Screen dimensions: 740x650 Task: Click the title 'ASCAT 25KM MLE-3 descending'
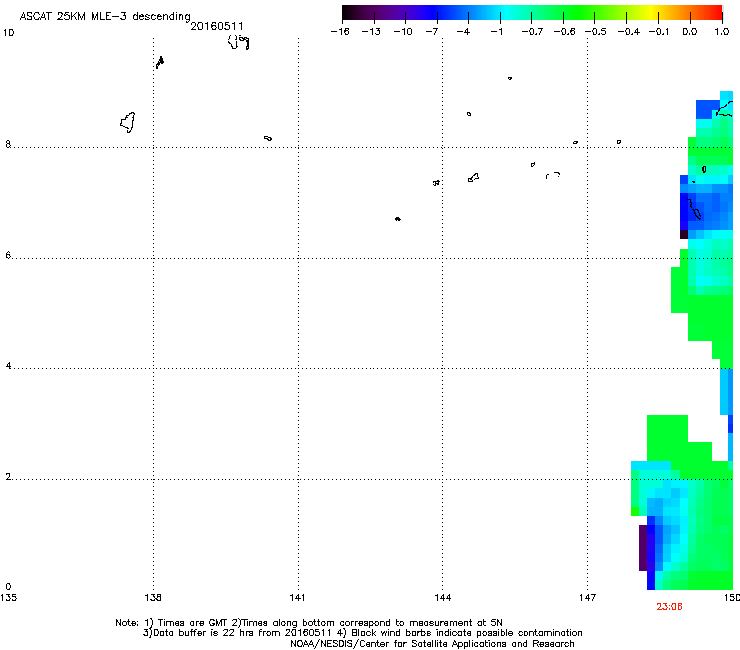pyautogui.click(x=105, y=16)
